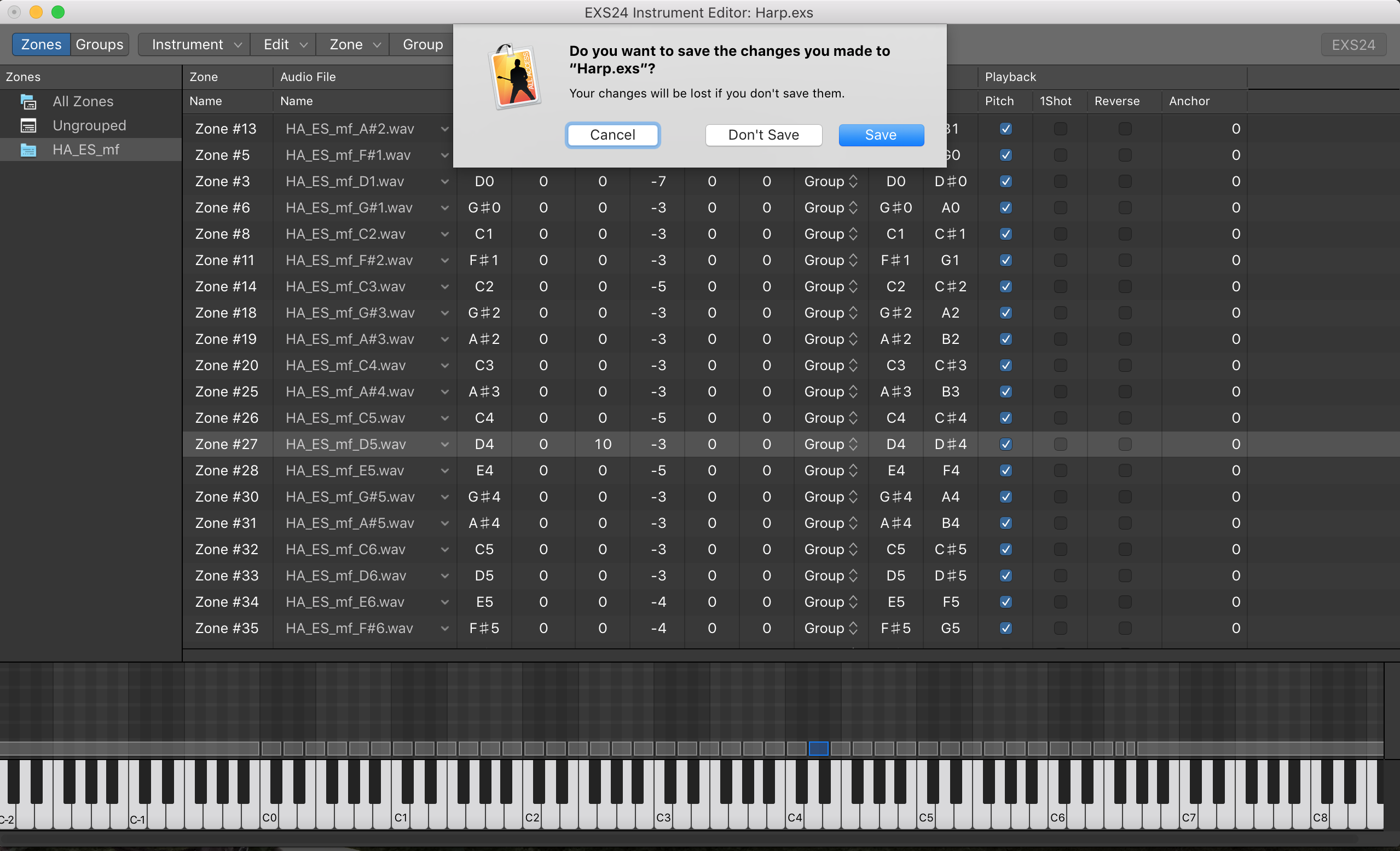Open the Zone menu
This screenshot has height=851, width=1400.
[354, 44]
